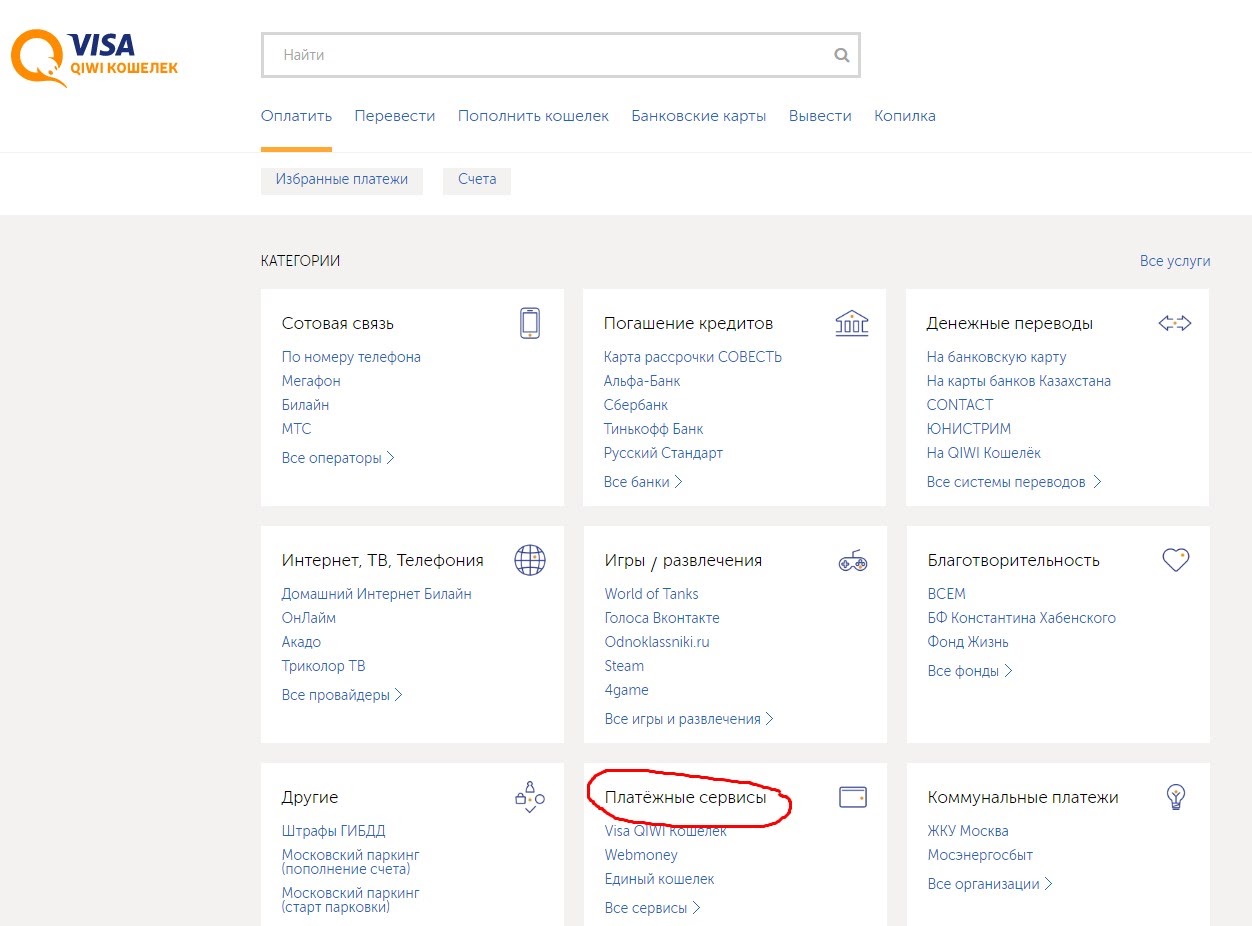This screenshot has height=926, width=1252.
Task: Select the ВСЕМ charity
Action: click(947, 594)
